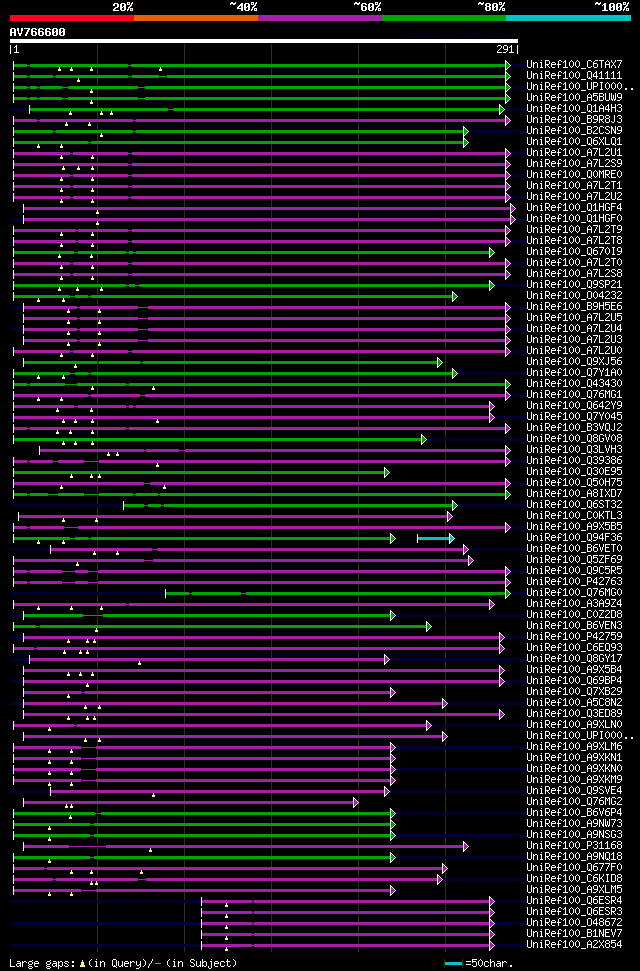Click the AV766600 query name label
The height and width of the screenshot is (971, 640).
(37, 32)
